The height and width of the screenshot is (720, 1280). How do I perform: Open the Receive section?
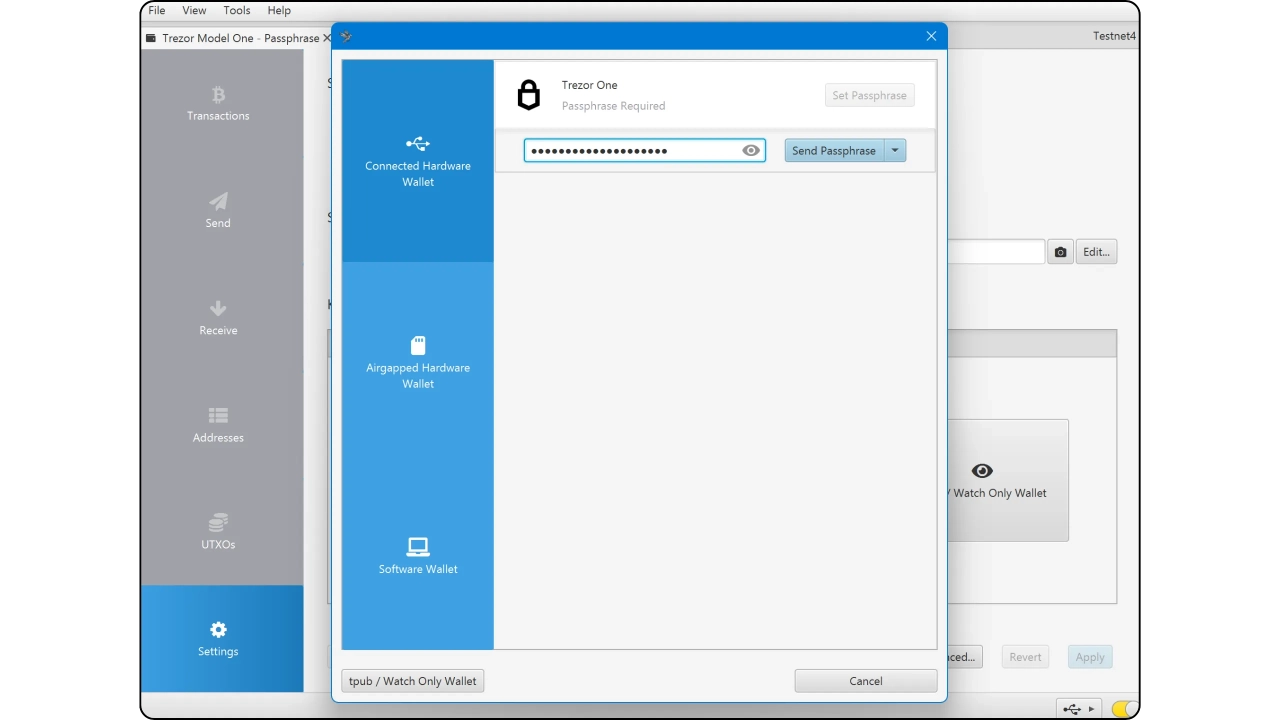click(x=218, y=318)
